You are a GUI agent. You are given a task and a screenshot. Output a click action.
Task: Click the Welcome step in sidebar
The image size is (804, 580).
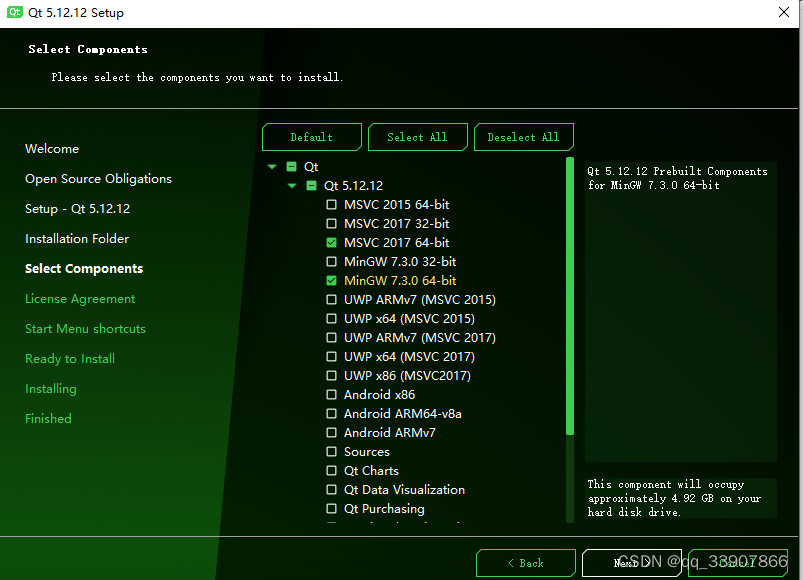pos(52,148)
